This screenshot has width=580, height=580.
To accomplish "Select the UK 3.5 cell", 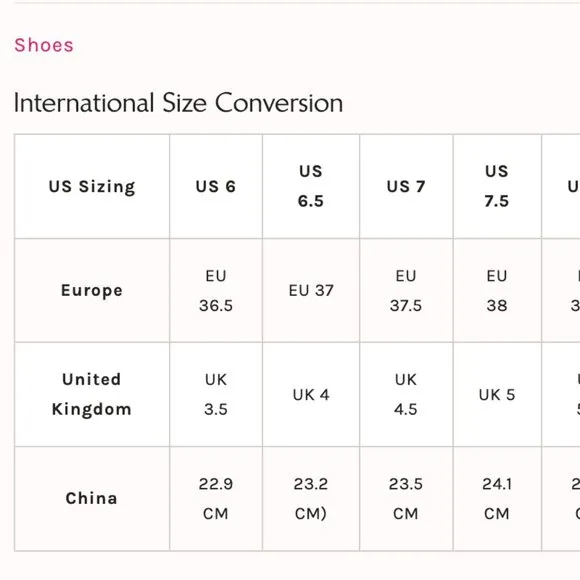I will (x=216, y=394).
